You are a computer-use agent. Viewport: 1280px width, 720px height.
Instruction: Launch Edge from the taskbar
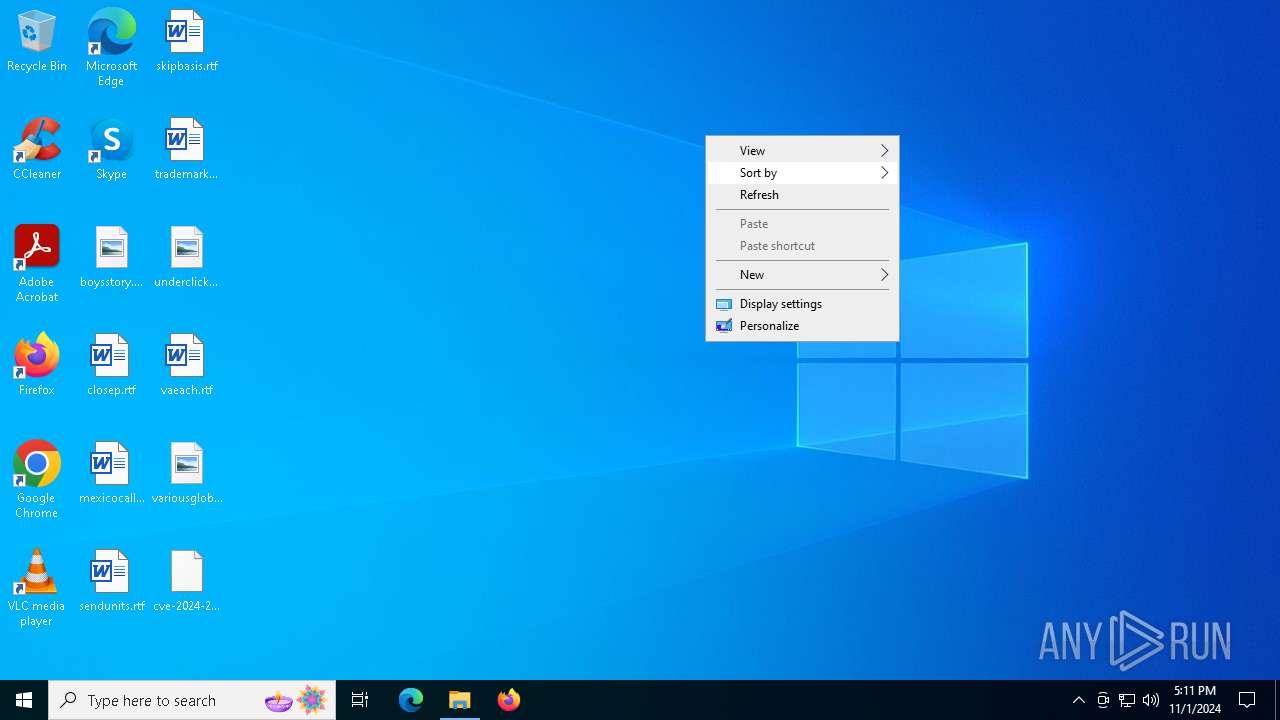click(x=411, y=700)
